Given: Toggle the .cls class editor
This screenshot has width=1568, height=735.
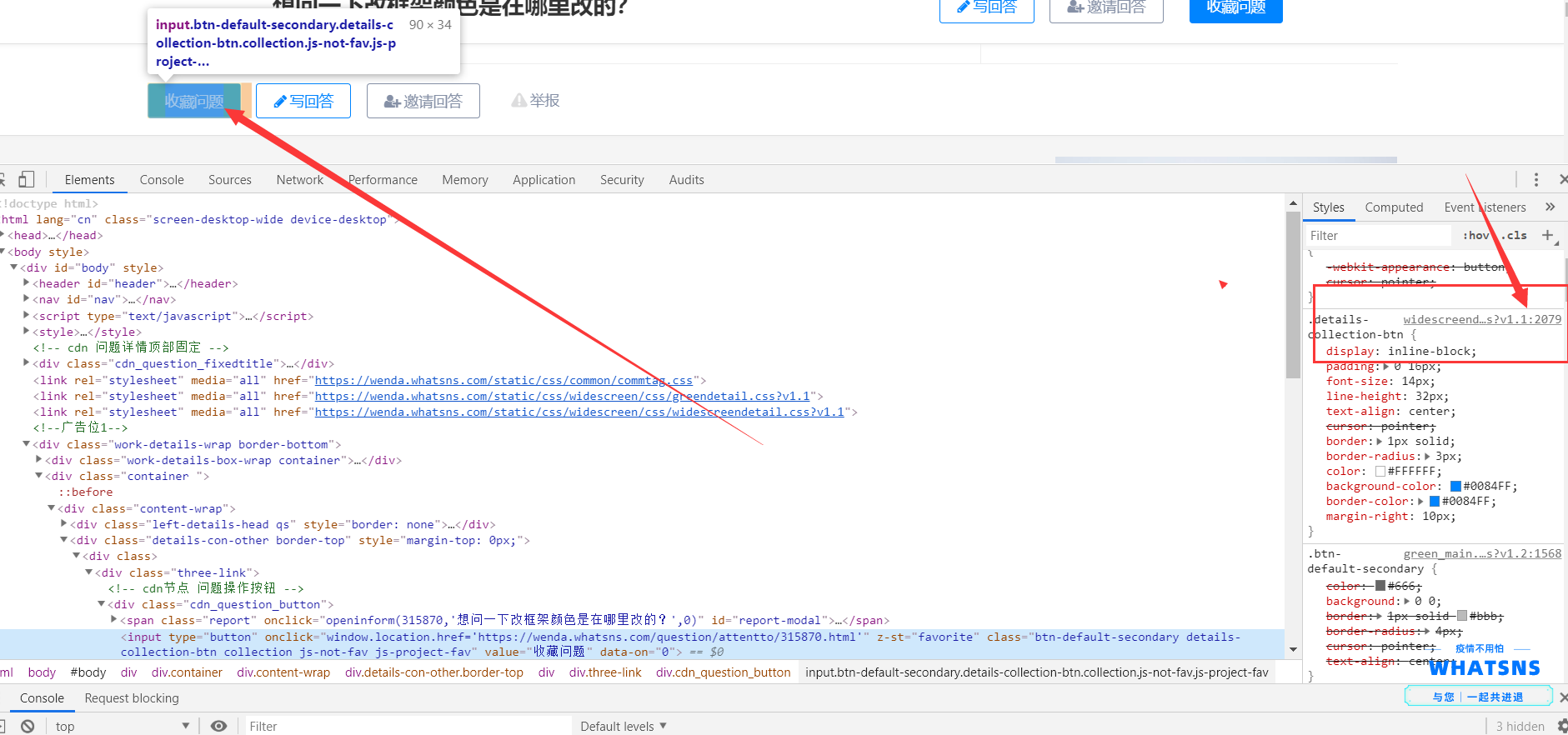Looking at the screenshot, I should [x=1516, y=236].
